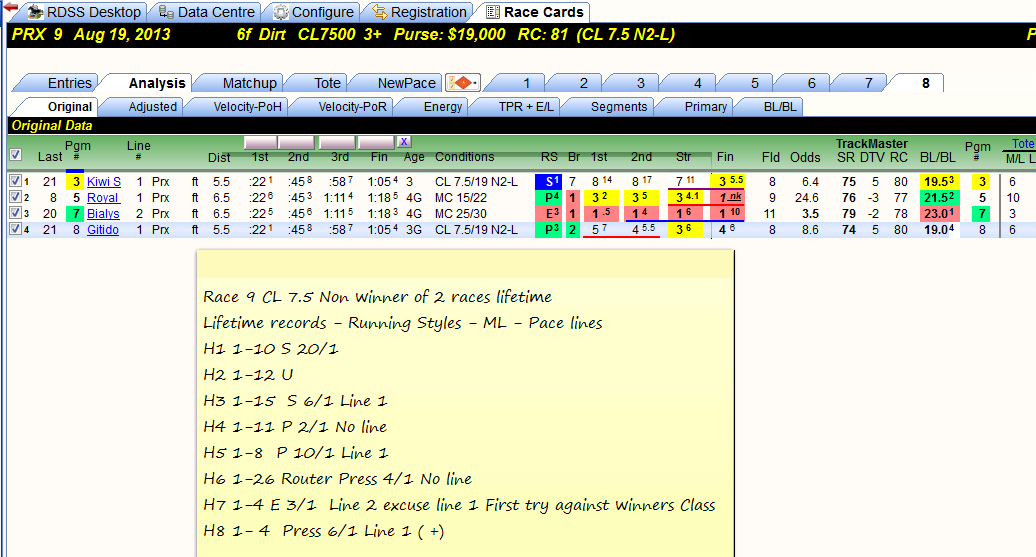Image resolution: width=1036 pixels, height=557 pixels.
Task: Click the blank button above Fin column
Action: (x=377, y=141)
